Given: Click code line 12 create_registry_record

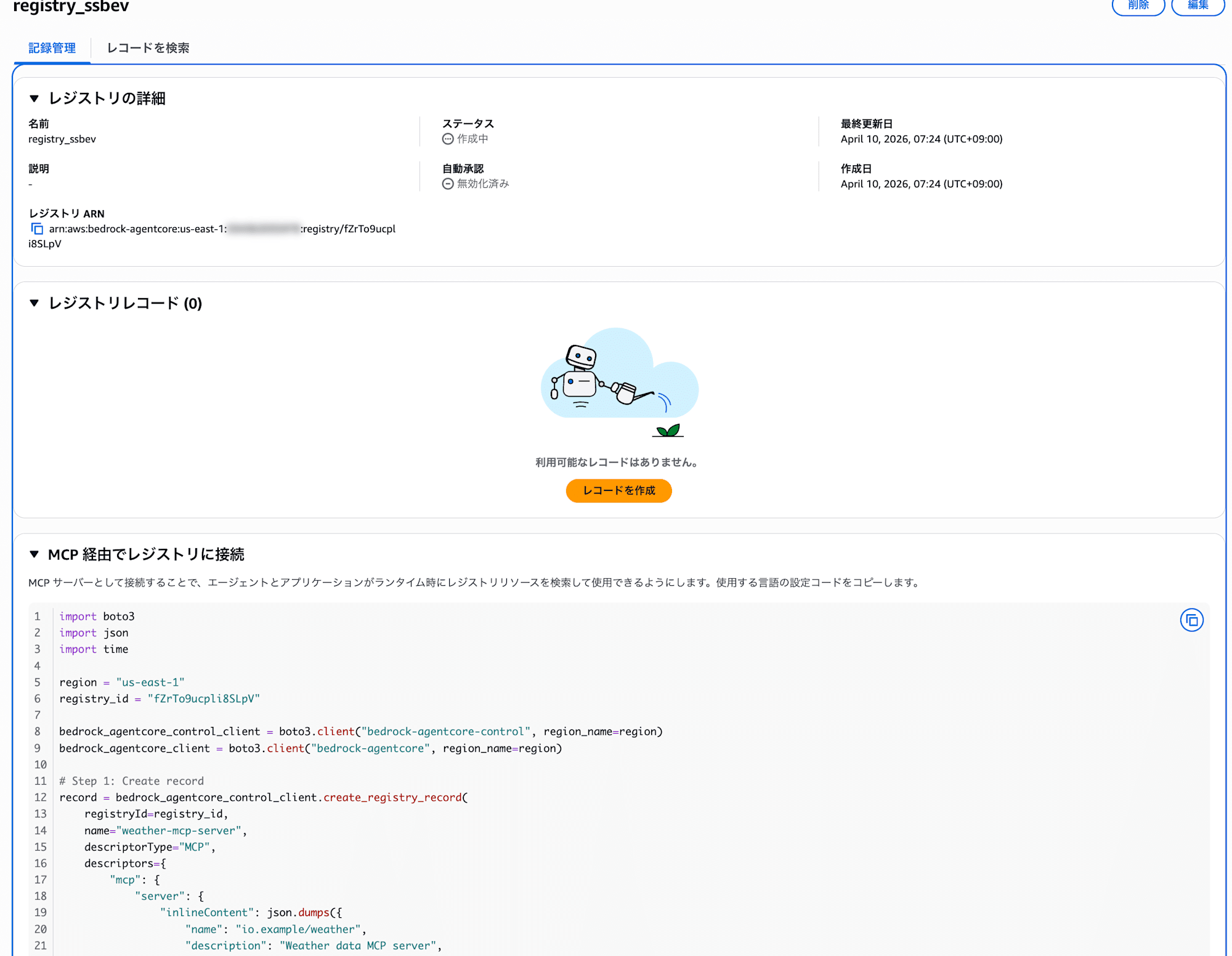Looking at the screenshot, I should point(392,797).
